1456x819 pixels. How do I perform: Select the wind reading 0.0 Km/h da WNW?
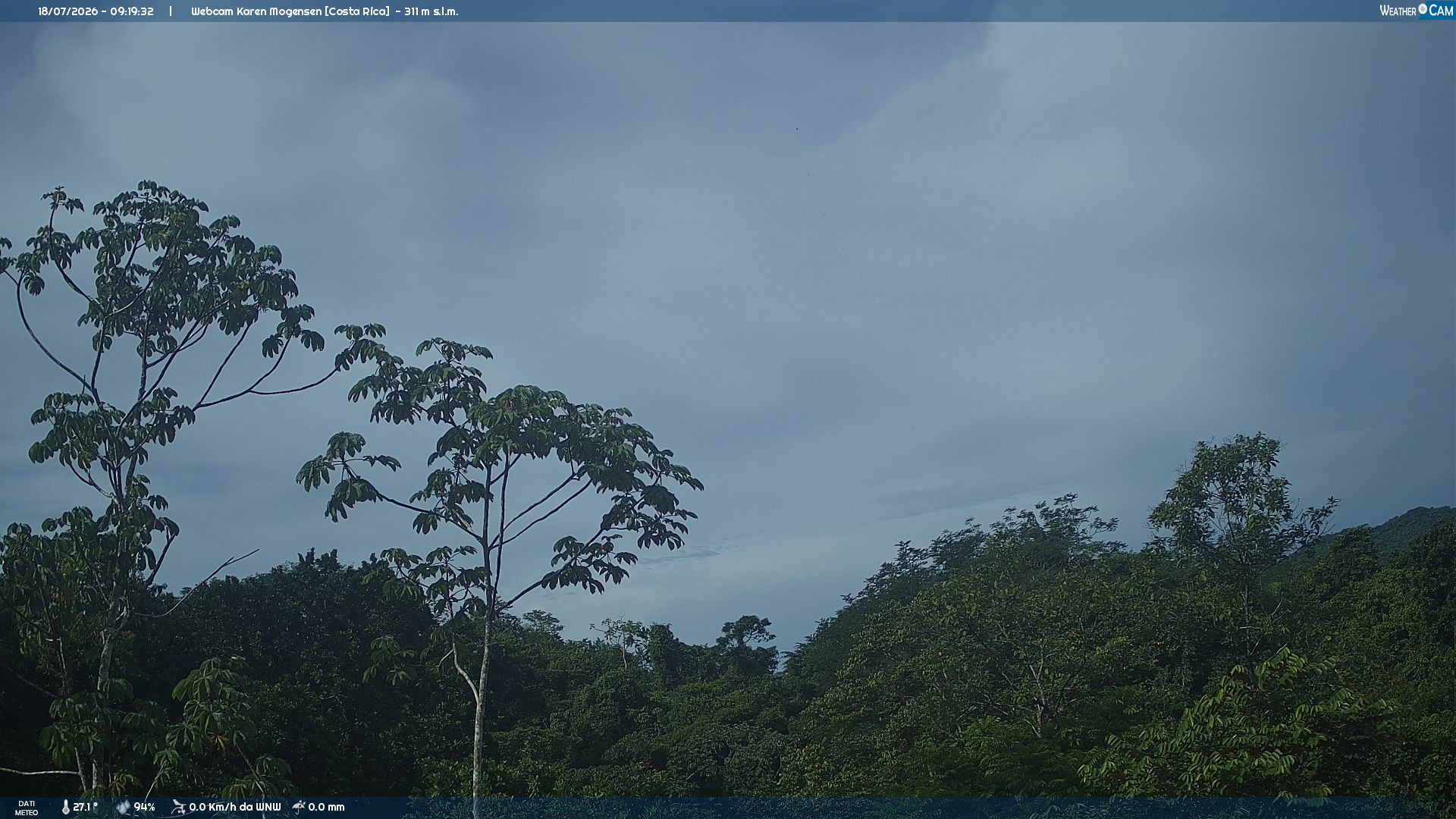(x=235, y=808)
